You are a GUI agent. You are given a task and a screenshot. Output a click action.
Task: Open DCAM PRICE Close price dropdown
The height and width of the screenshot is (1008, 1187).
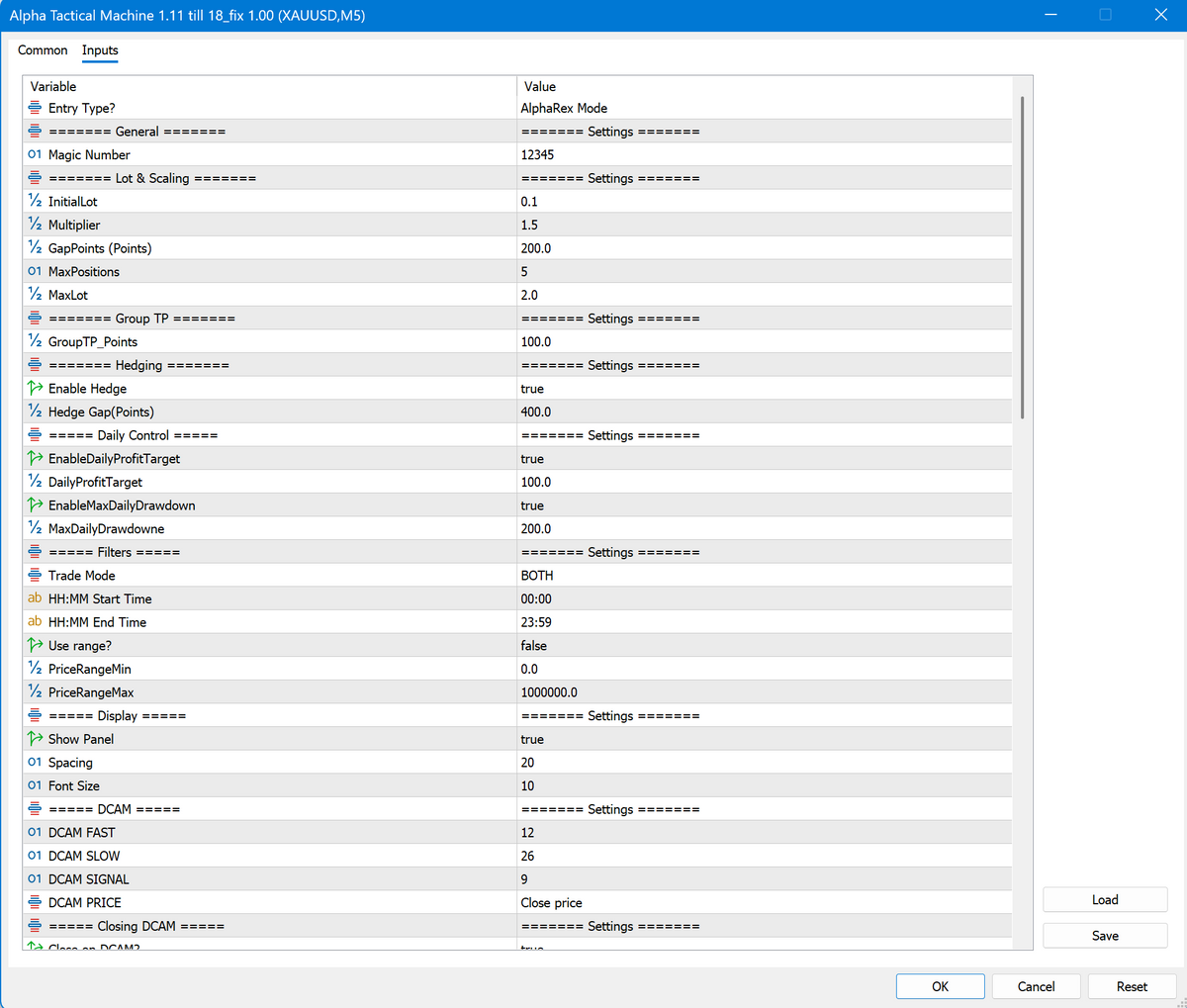764,903
